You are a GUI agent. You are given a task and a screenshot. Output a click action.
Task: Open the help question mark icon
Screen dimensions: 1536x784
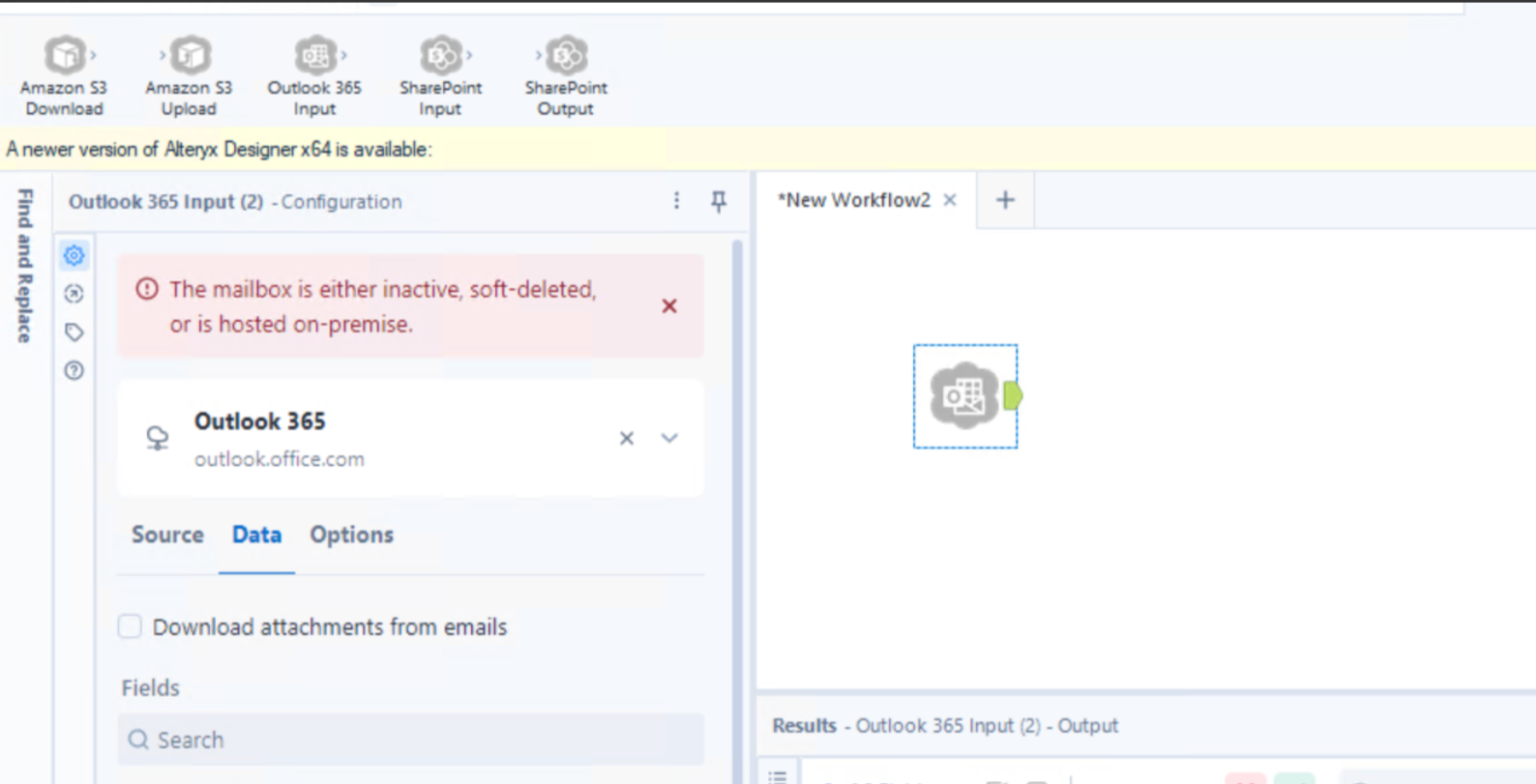click(74, 370)
